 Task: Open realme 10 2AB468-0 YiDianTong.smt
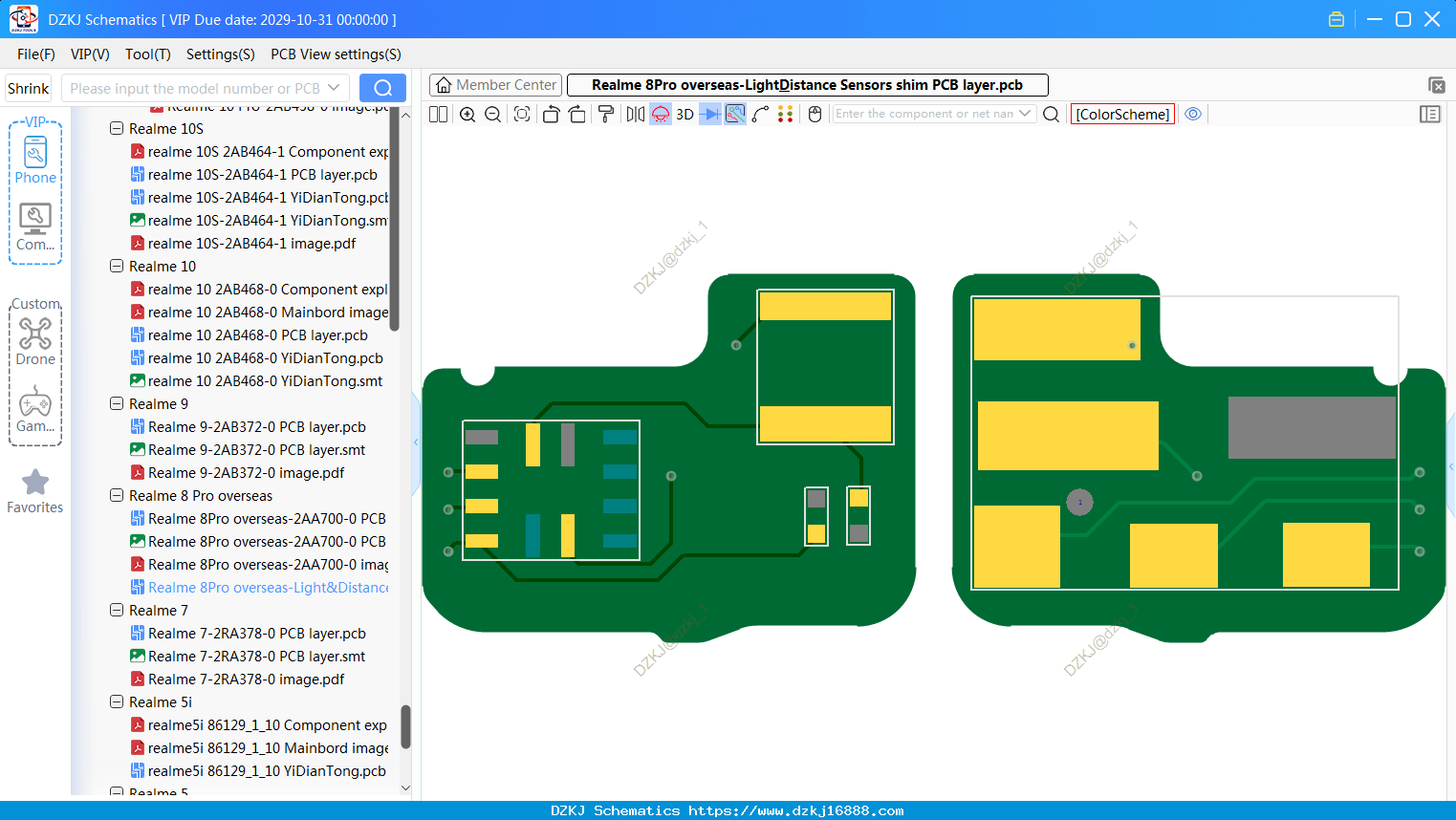point(265,380)
